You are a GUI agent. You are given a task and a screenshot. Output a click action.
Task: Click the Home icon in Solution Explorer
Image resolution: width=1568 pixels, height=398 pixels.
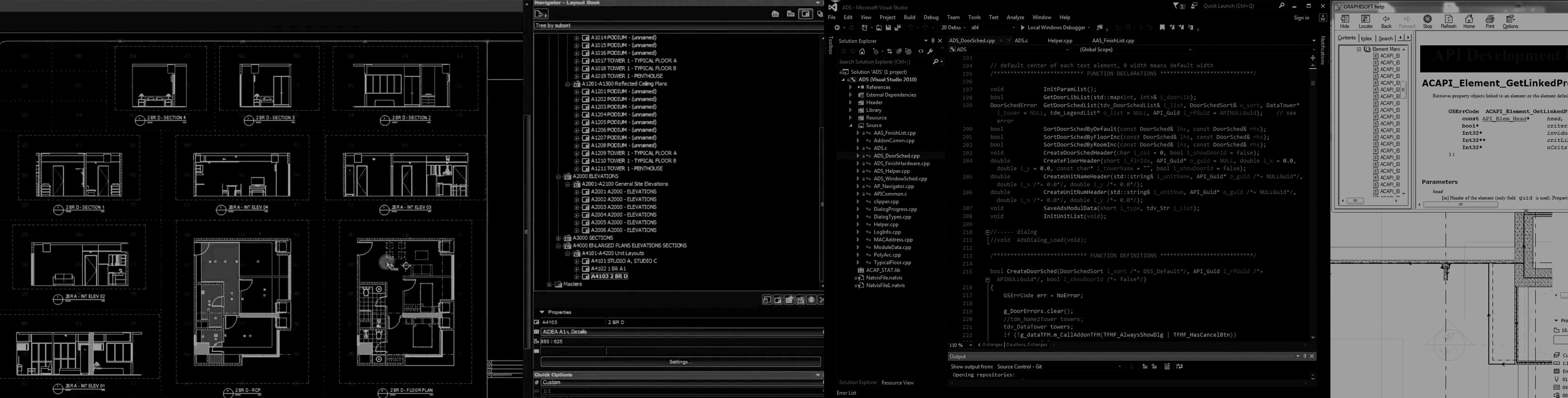tap(862, 52)
